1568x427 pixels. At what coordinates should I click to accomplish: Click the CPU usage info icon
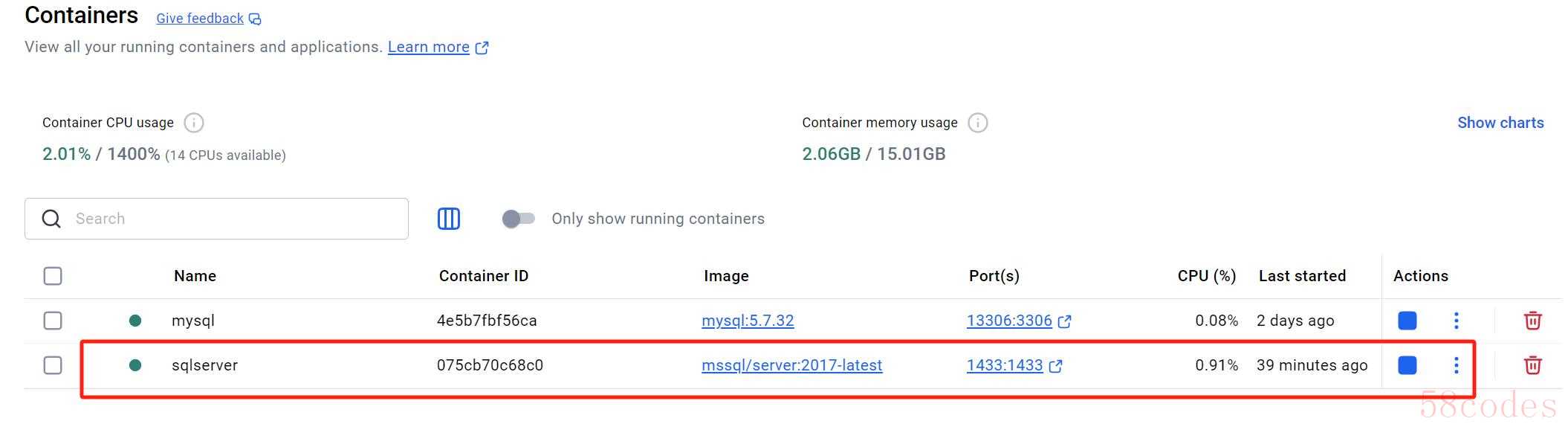(x=194, y=123)
